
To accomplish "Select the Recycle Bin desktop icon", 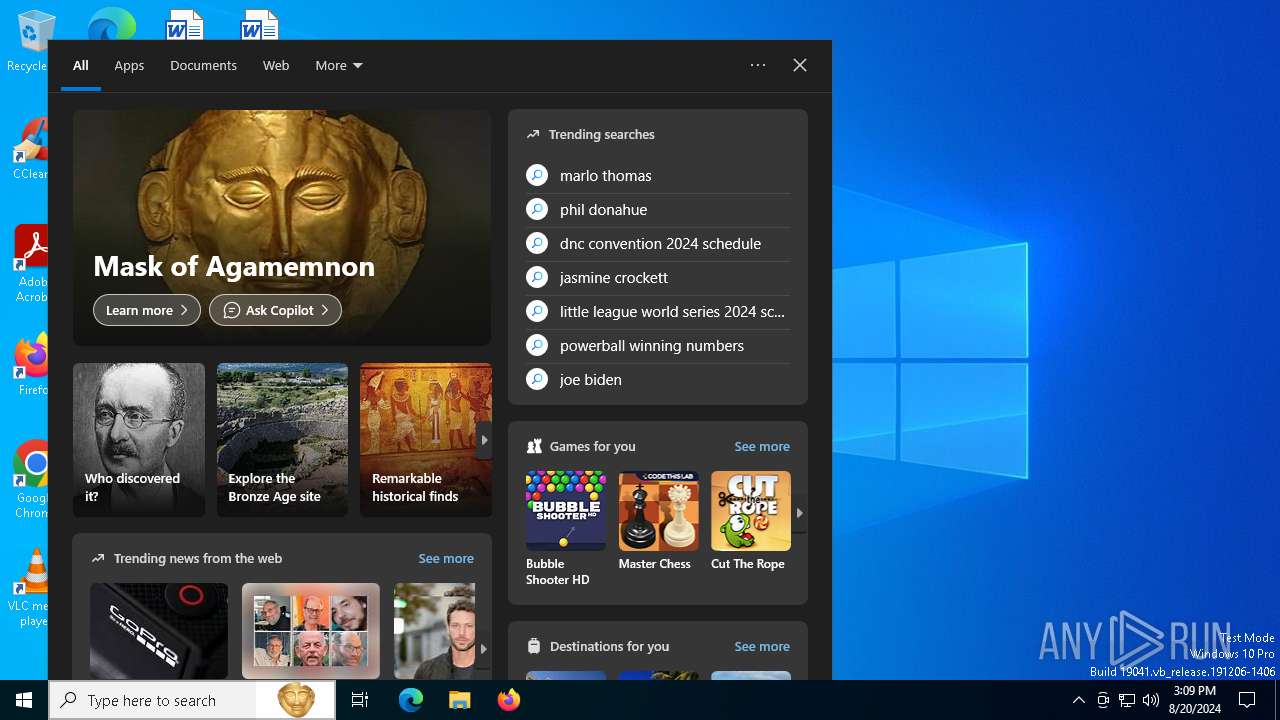I will tap(30, 40).
